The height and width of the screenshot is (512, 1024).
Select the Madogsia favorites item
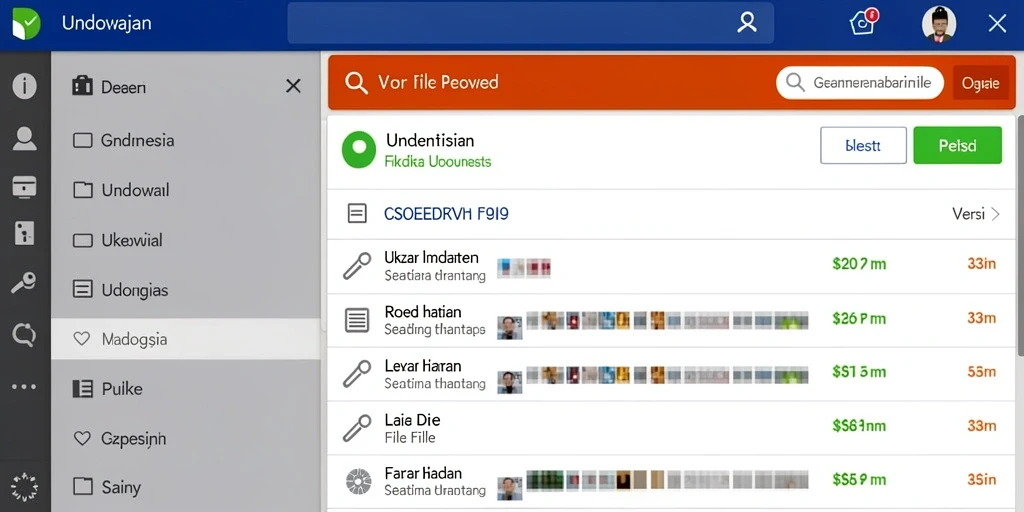pos(185,339)
